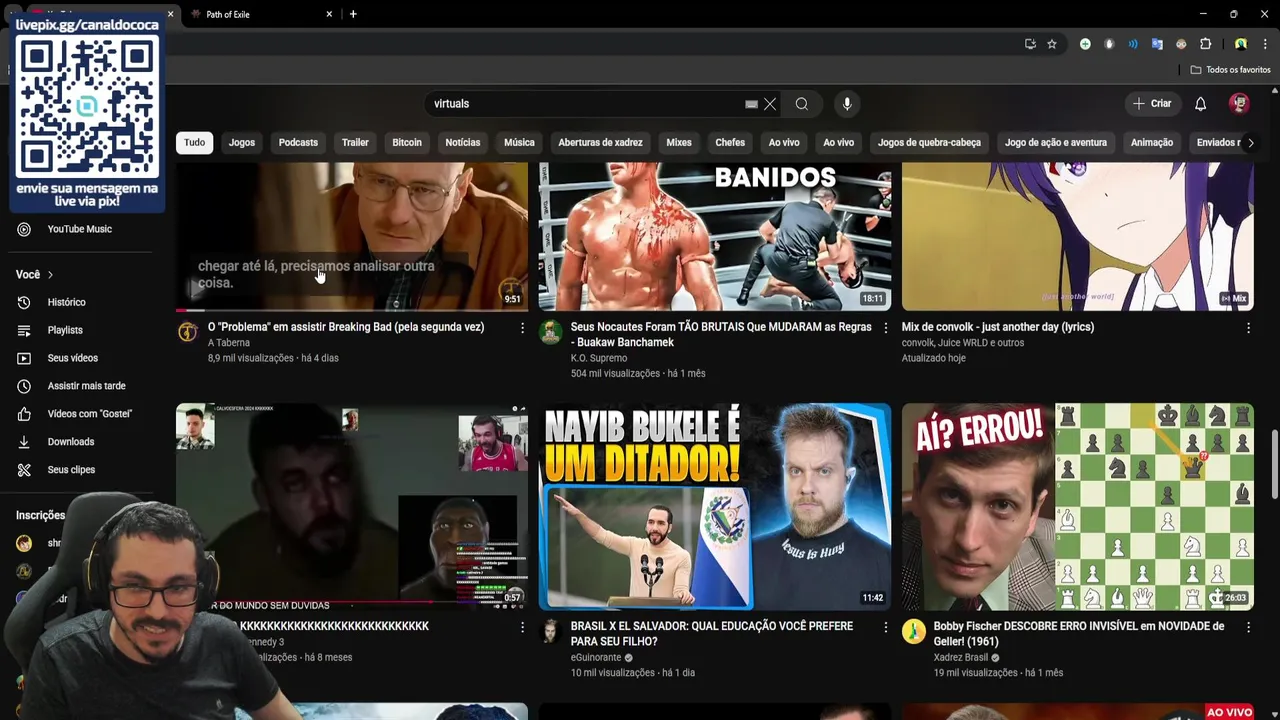Click the Chrome profile avatar
Viewport: 1280px width, 720px height.
click(x=1241, y=44)
